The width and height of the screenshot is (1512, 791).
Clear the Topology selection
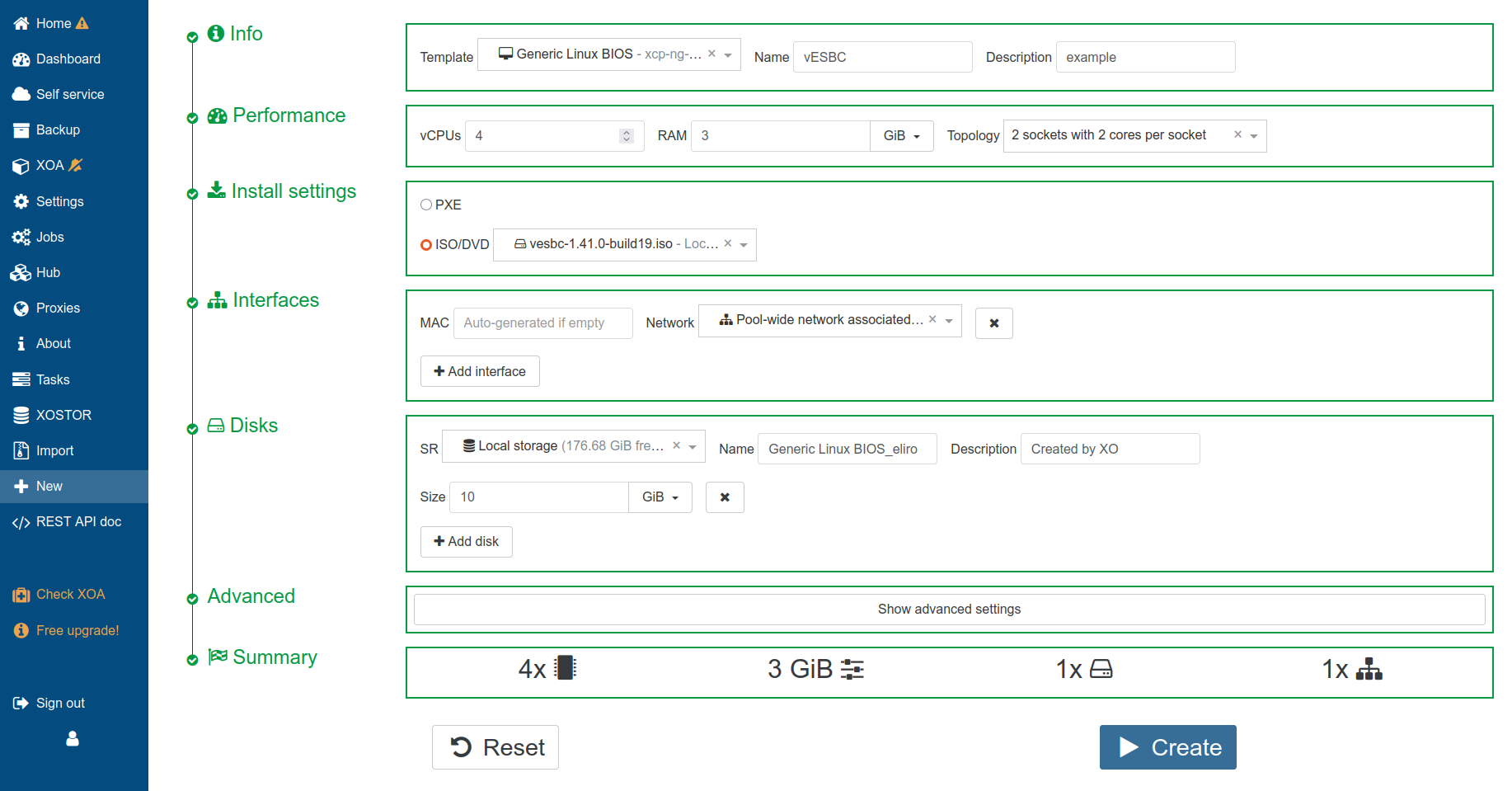(x=1237, y=134)
